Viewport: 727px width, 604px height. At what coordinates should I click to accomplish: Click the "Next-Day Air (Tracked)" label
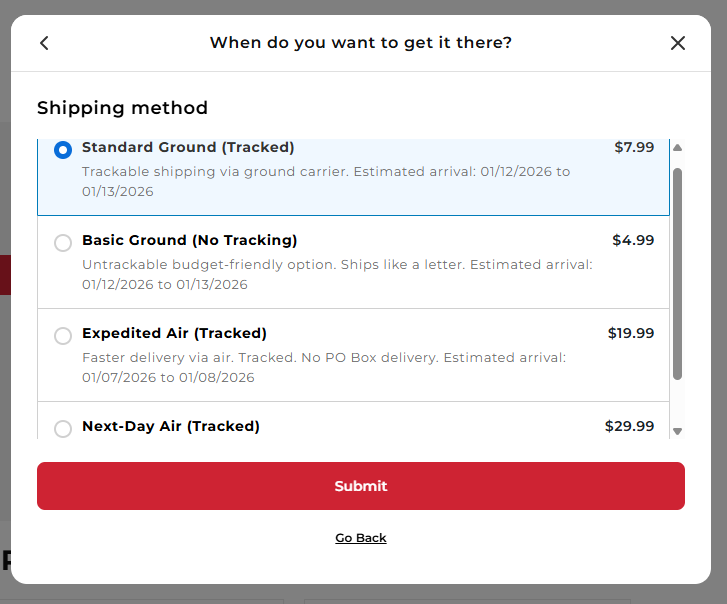point(171,426)
